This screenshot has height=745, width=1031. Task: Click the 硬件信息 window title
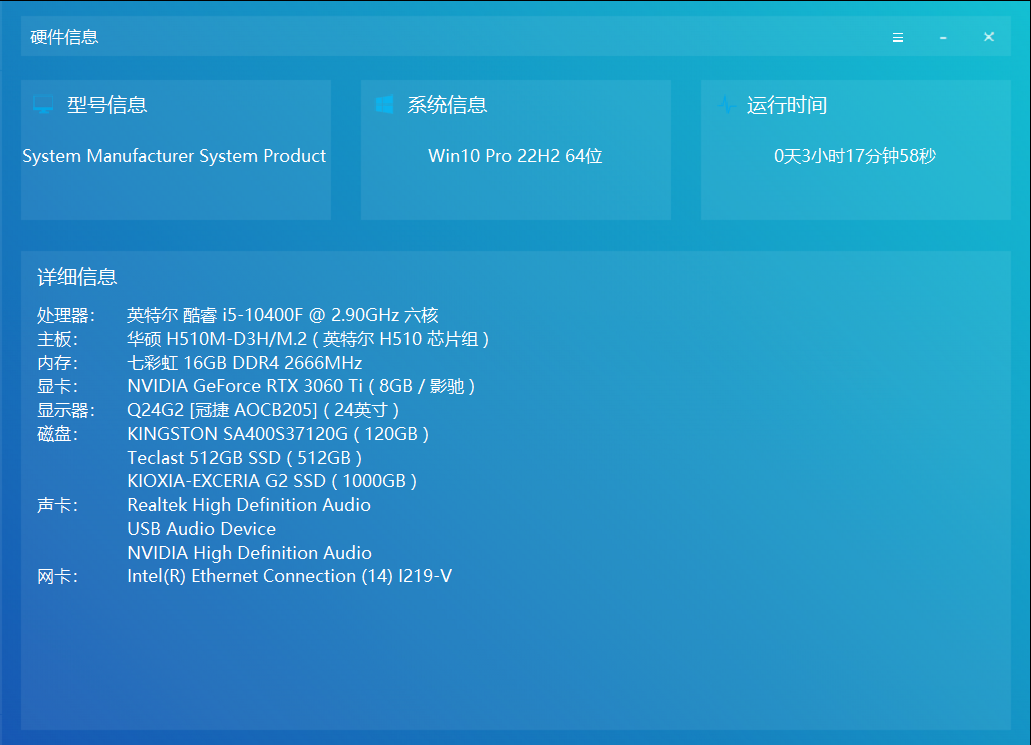point(64,37)
